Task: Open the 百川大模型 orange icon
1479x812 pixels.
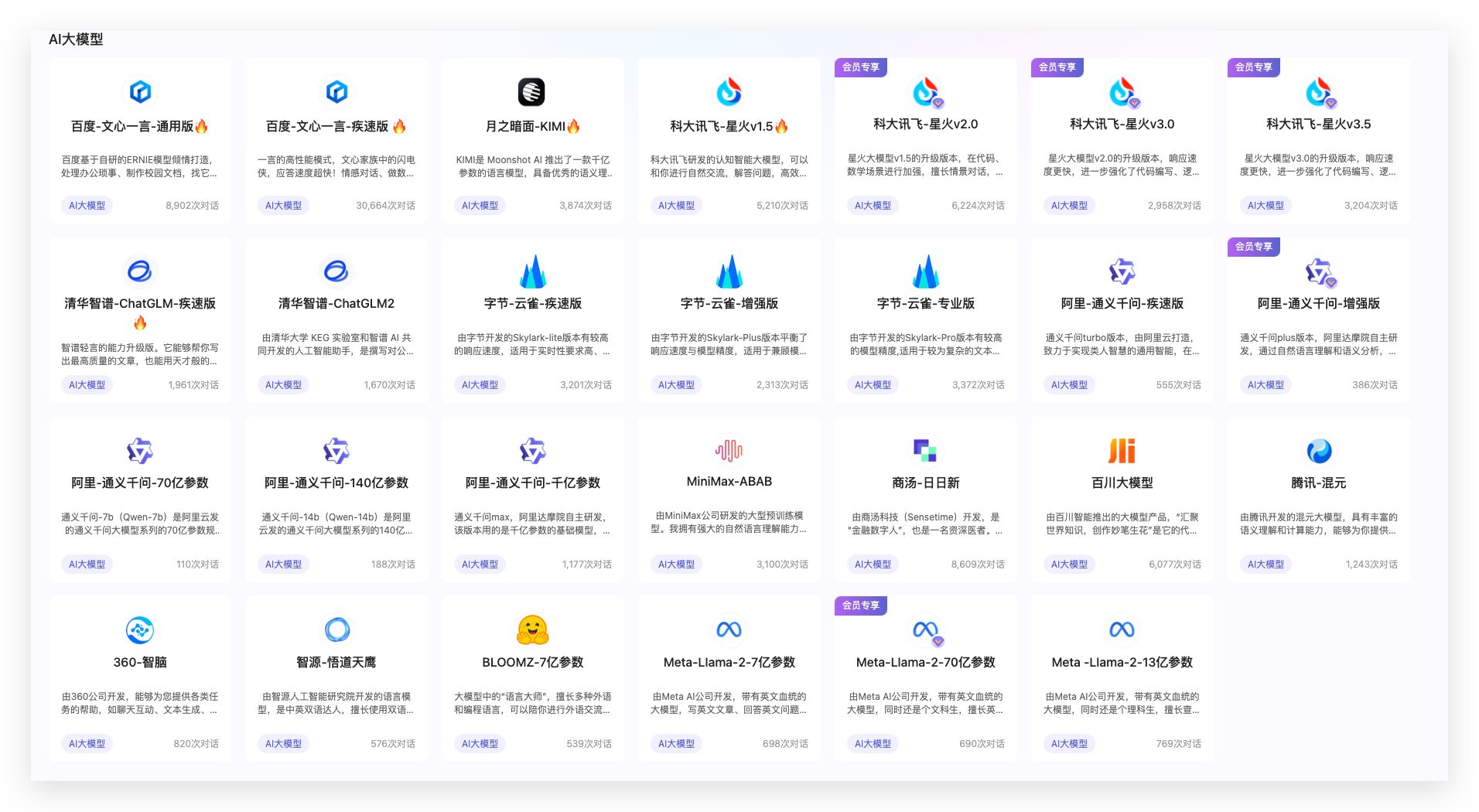Action: coord(1122,450)
